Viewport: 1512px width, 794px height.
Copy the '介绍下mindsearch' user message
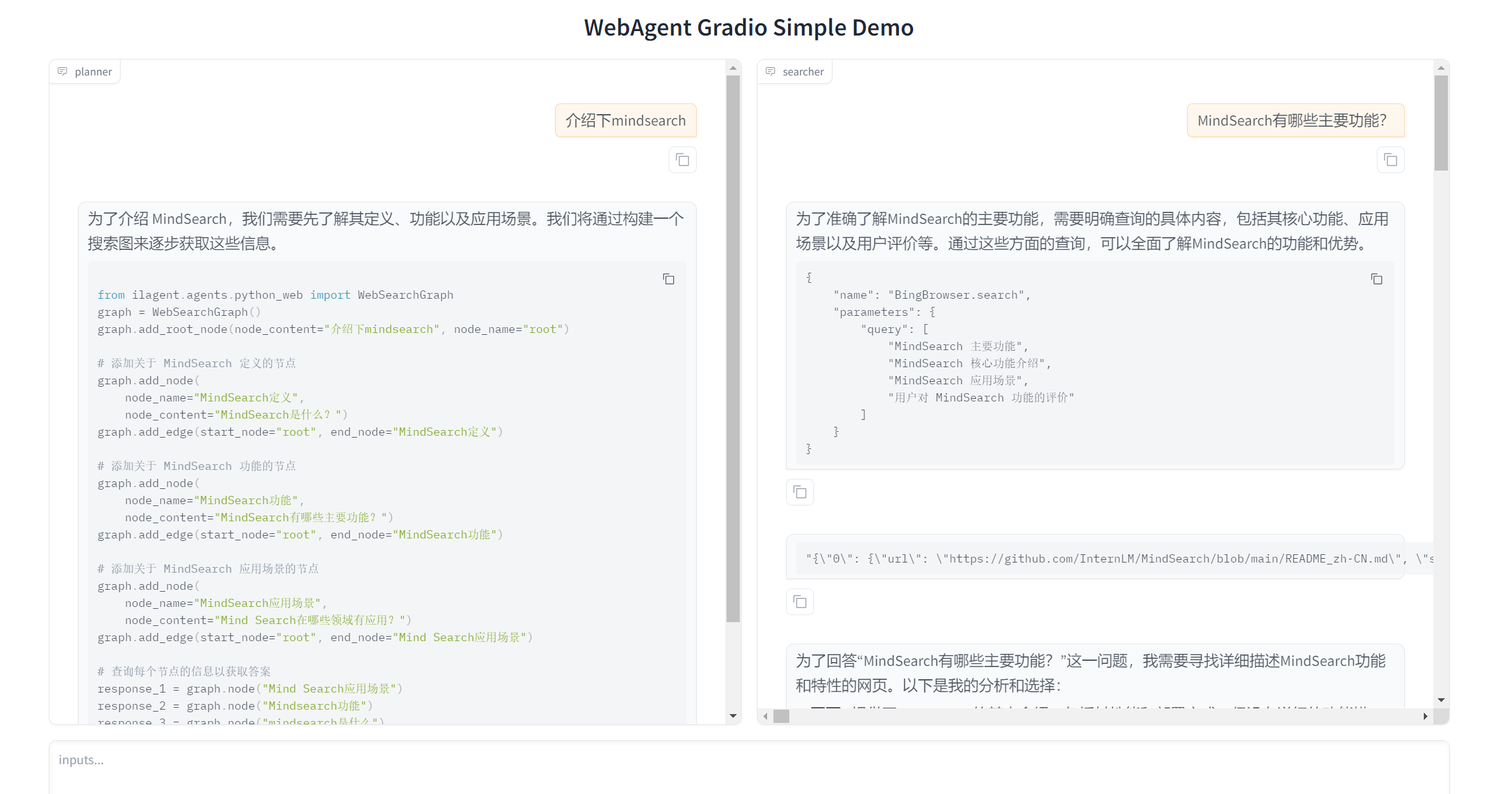tap(683, 160)
